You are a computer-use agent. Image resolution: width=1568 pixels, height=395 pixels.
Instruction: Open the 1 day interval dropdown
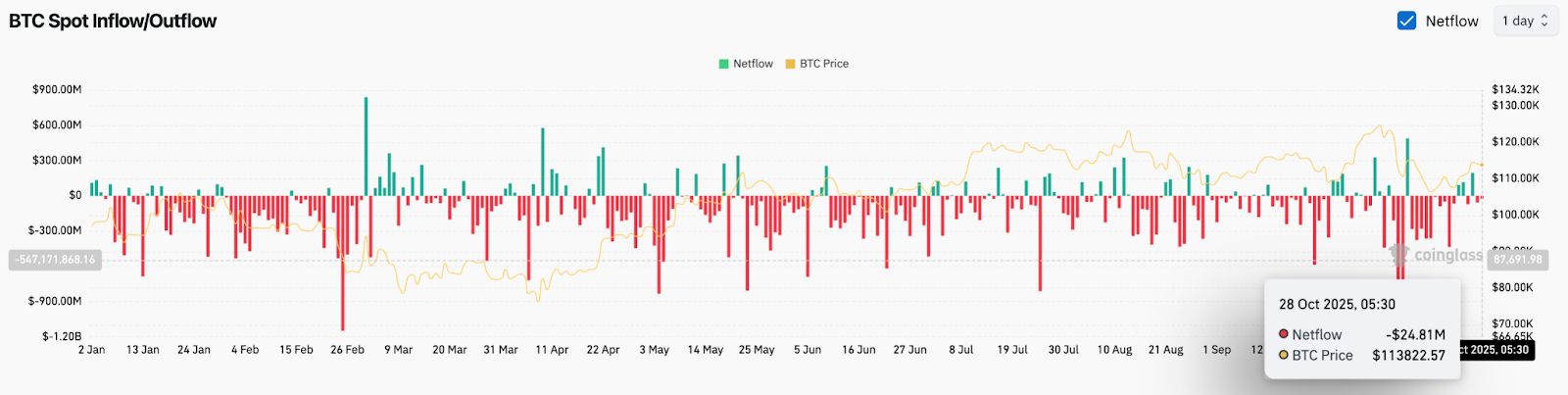1525,21
